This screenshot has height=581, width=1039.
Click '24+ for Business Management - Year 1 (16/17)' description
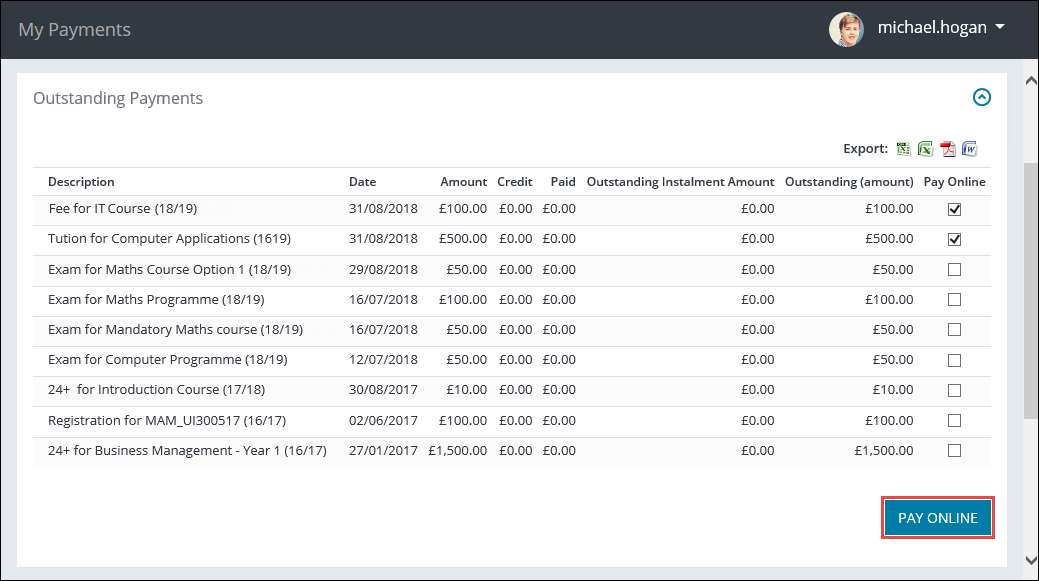click(187, 450)
